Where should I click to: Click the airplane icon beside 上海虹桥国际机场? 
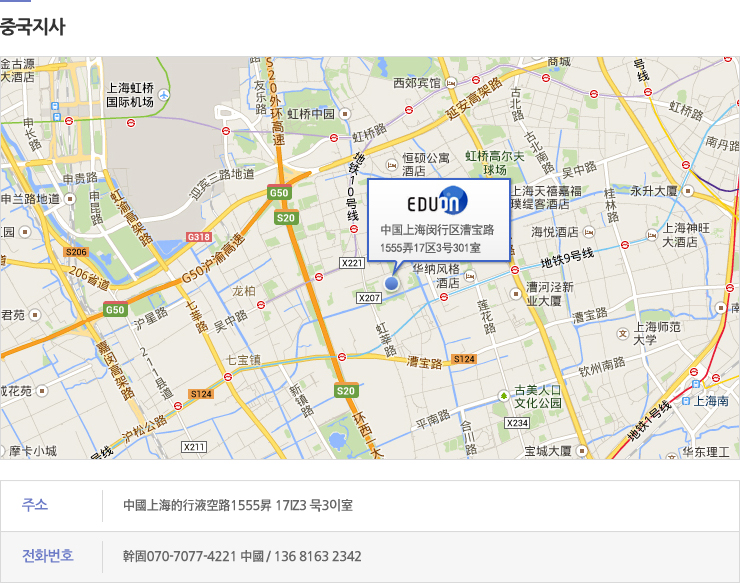[164, 95]
